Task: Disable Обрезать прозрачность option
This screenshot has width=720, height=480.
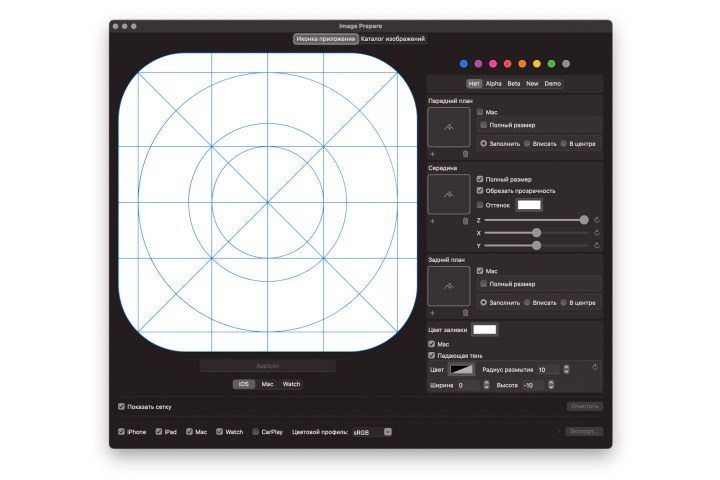Action: point(480,190)
